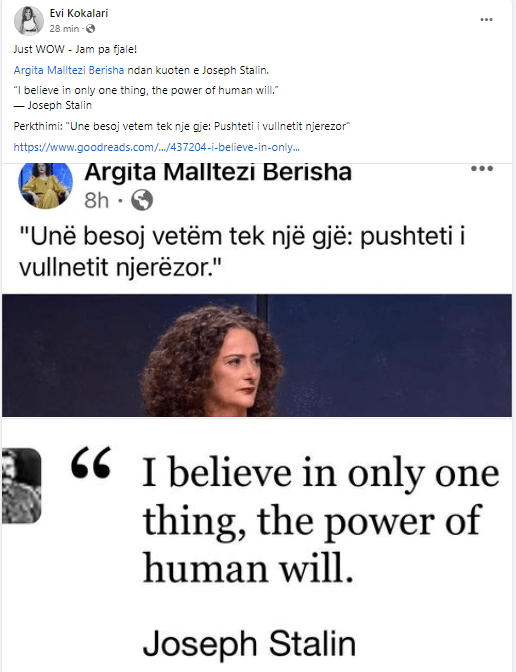Viewport: 516px width, 672px height.
Task: Open the three-dot options menu of Evi Kokalari's post
Action: tap(486, 20)
